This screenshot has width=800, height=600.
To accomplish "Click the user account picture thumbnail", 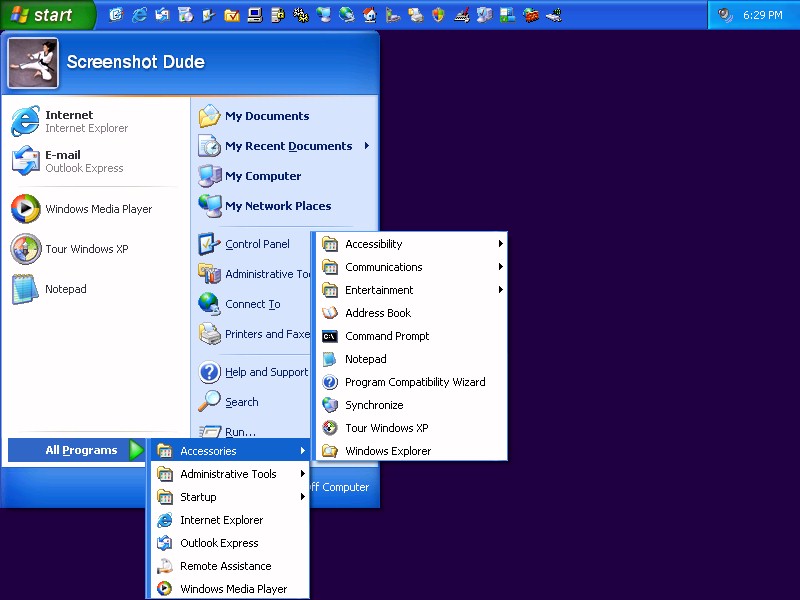I will click(x=33, y=63).
